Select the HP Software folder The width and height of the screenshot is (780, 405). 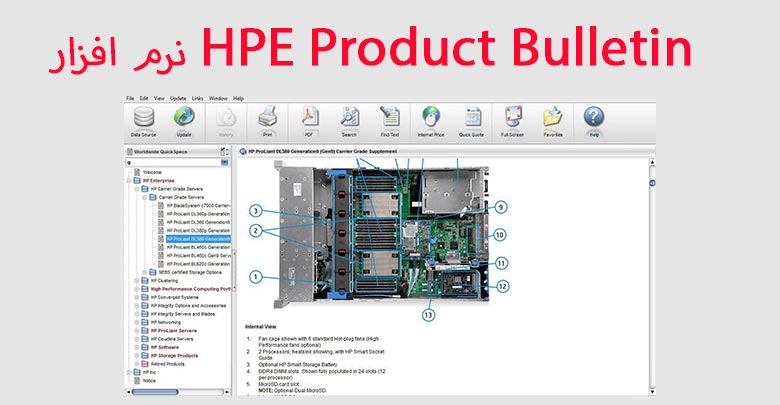165,347
